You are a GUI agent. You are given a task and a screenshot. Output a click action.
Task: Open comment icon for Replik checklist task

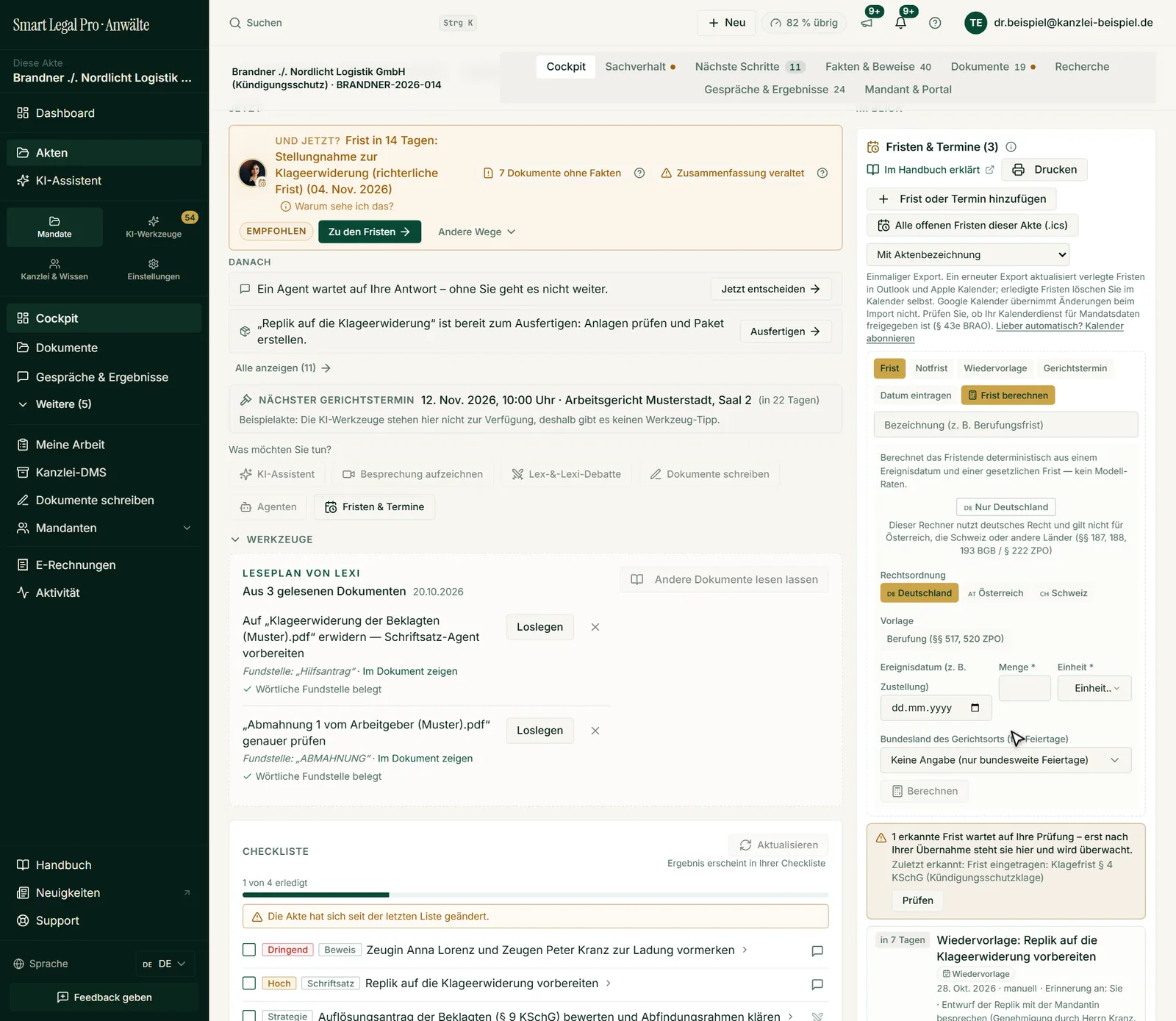(x=817, y=984)
